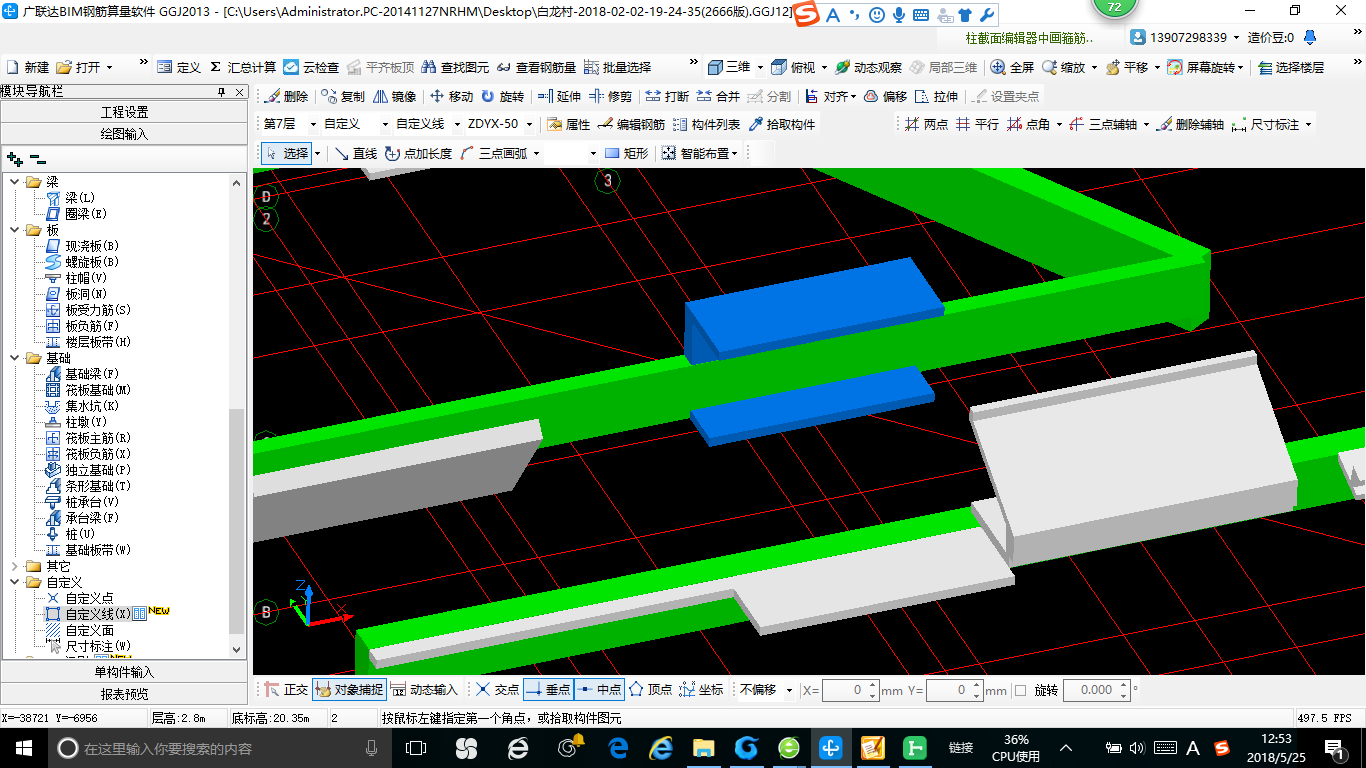Run 汇总计算 summary calculation
The width and height of the screenshot is (1366, 768).
click(242, 67)
